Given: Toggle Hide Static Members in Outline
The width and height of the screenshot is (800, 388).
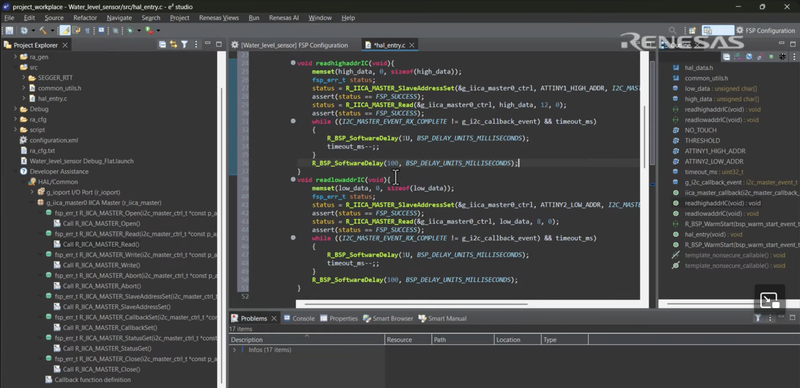Looking at the screenshot, I should coord(760,57).
